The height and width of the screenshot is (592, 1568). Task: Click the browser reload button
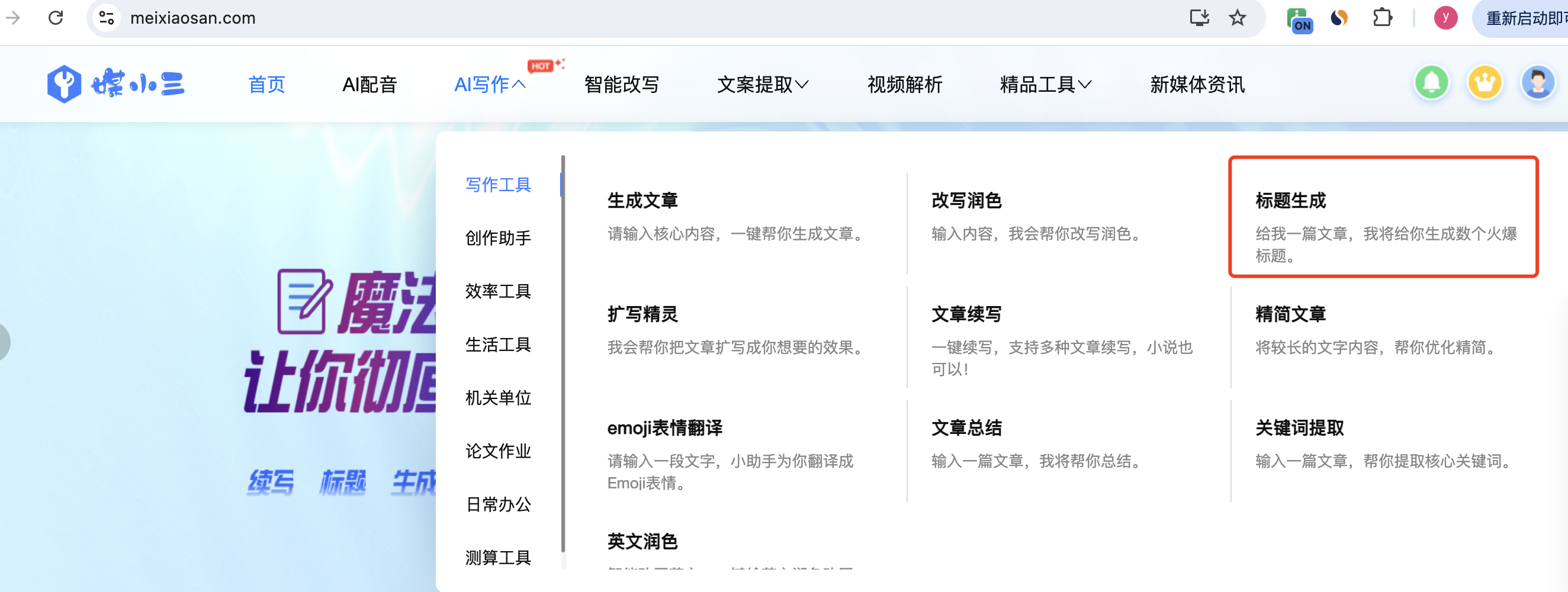56,18
